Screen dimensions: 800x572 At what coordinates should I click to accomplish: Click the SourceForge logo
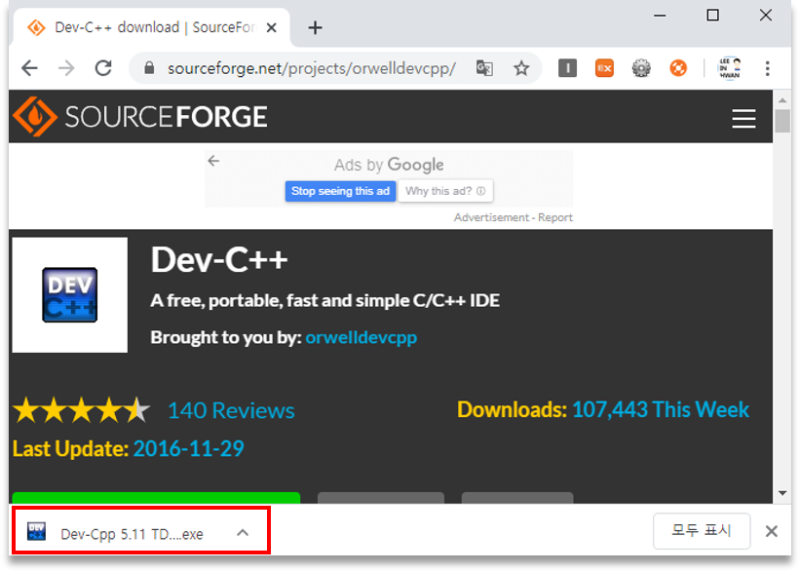coord(140,117)
